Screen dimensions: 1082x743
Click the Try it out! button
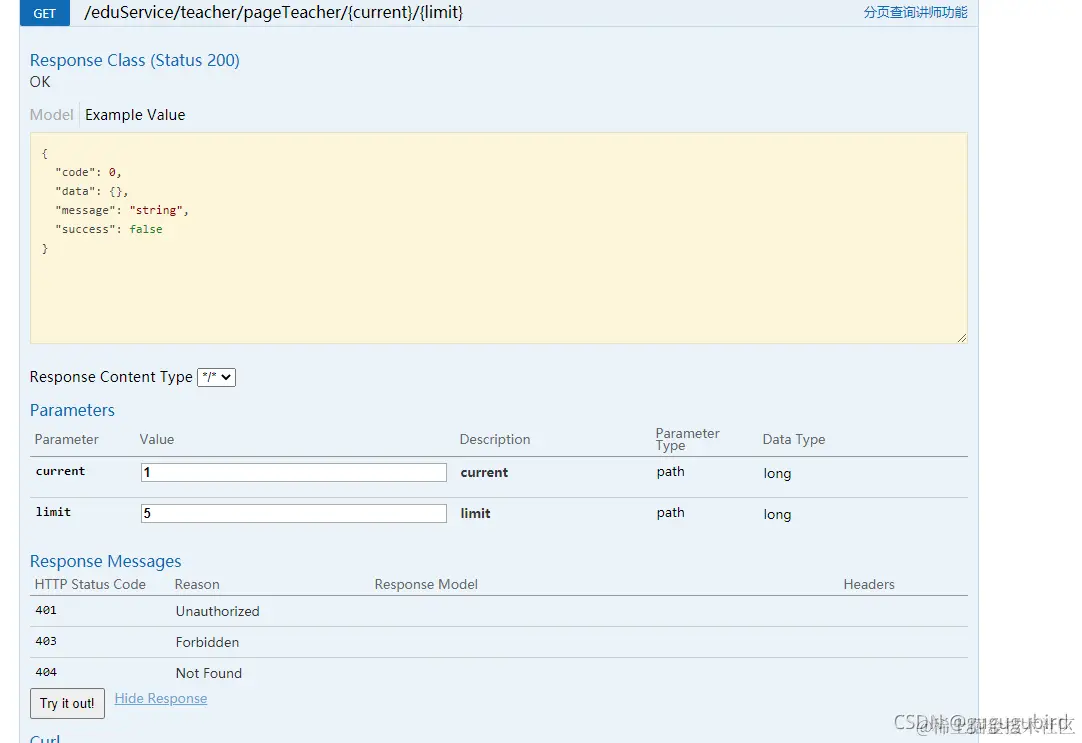click(67, 703)
